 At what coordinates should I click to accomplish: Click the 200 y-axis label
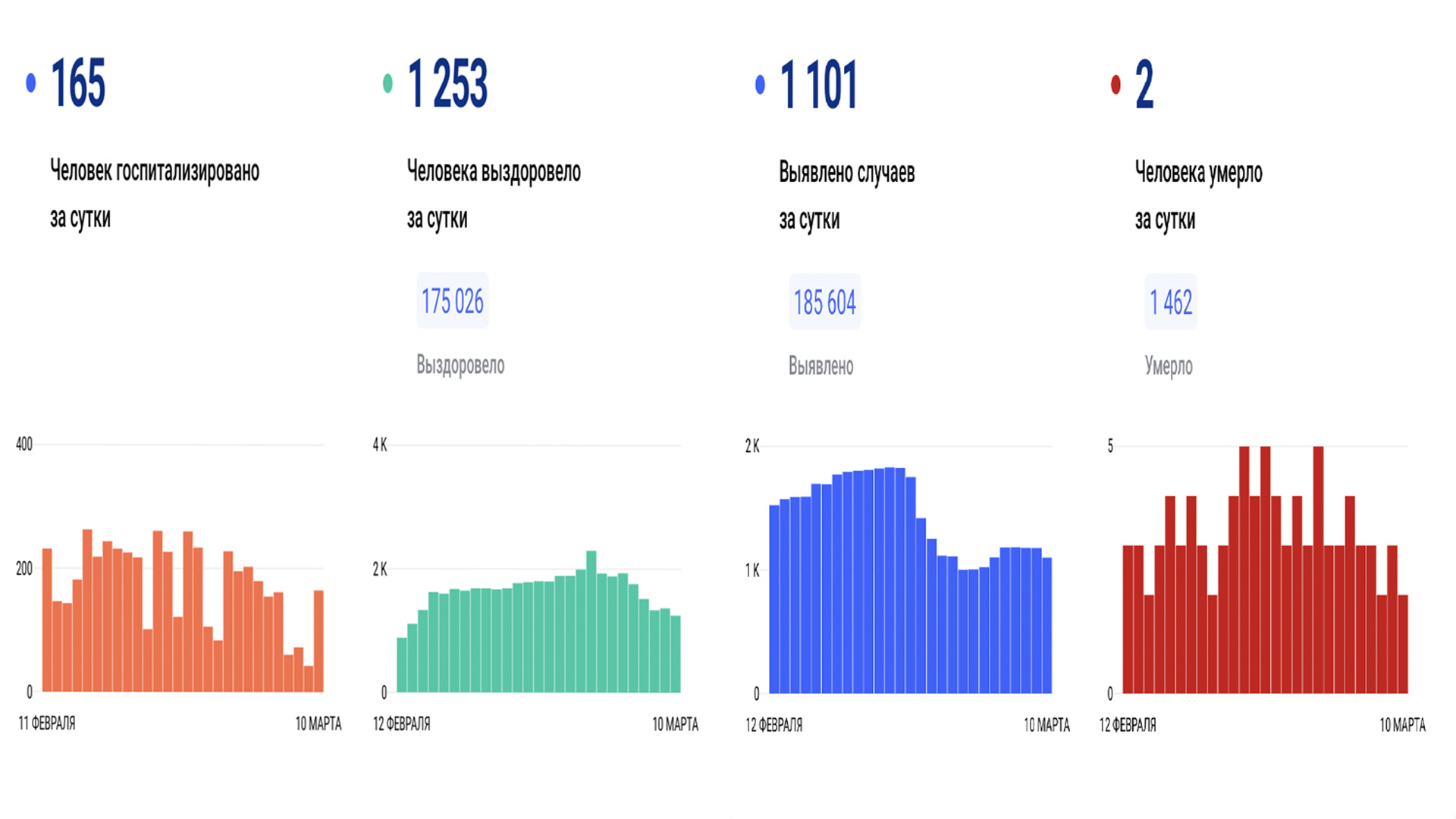[24, 569]
